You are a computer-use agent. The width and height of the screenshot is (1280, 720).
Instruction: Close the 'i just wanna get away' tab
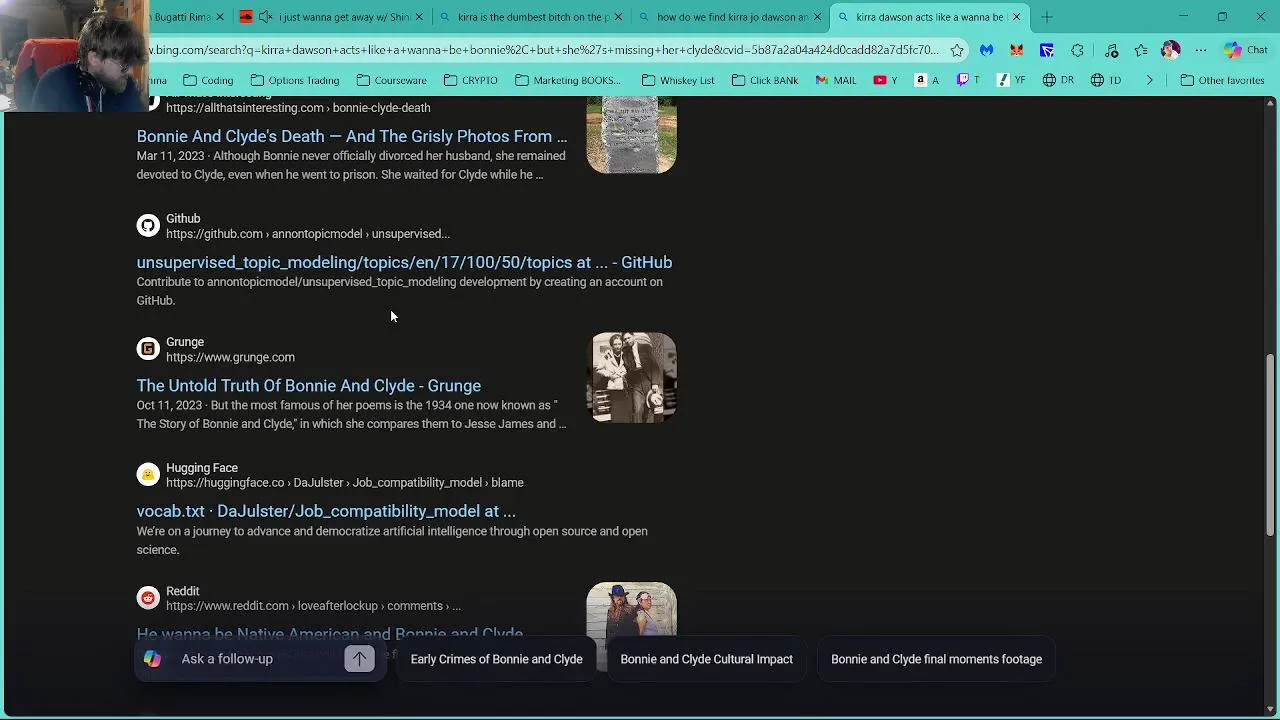[x=419, y=17]
